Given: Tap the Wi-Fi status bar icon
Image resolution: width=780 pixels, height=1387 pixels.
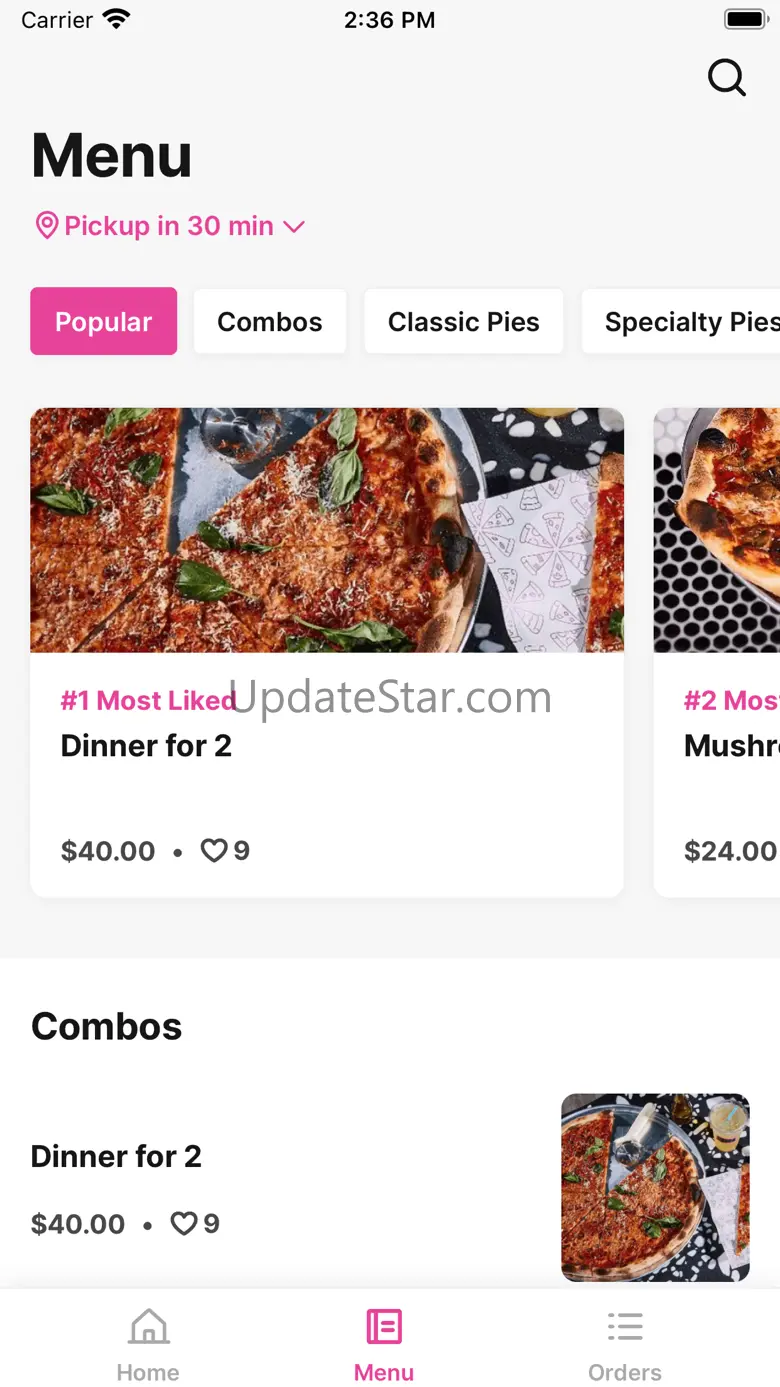Looking at the screenshot, I should [117, 20].
